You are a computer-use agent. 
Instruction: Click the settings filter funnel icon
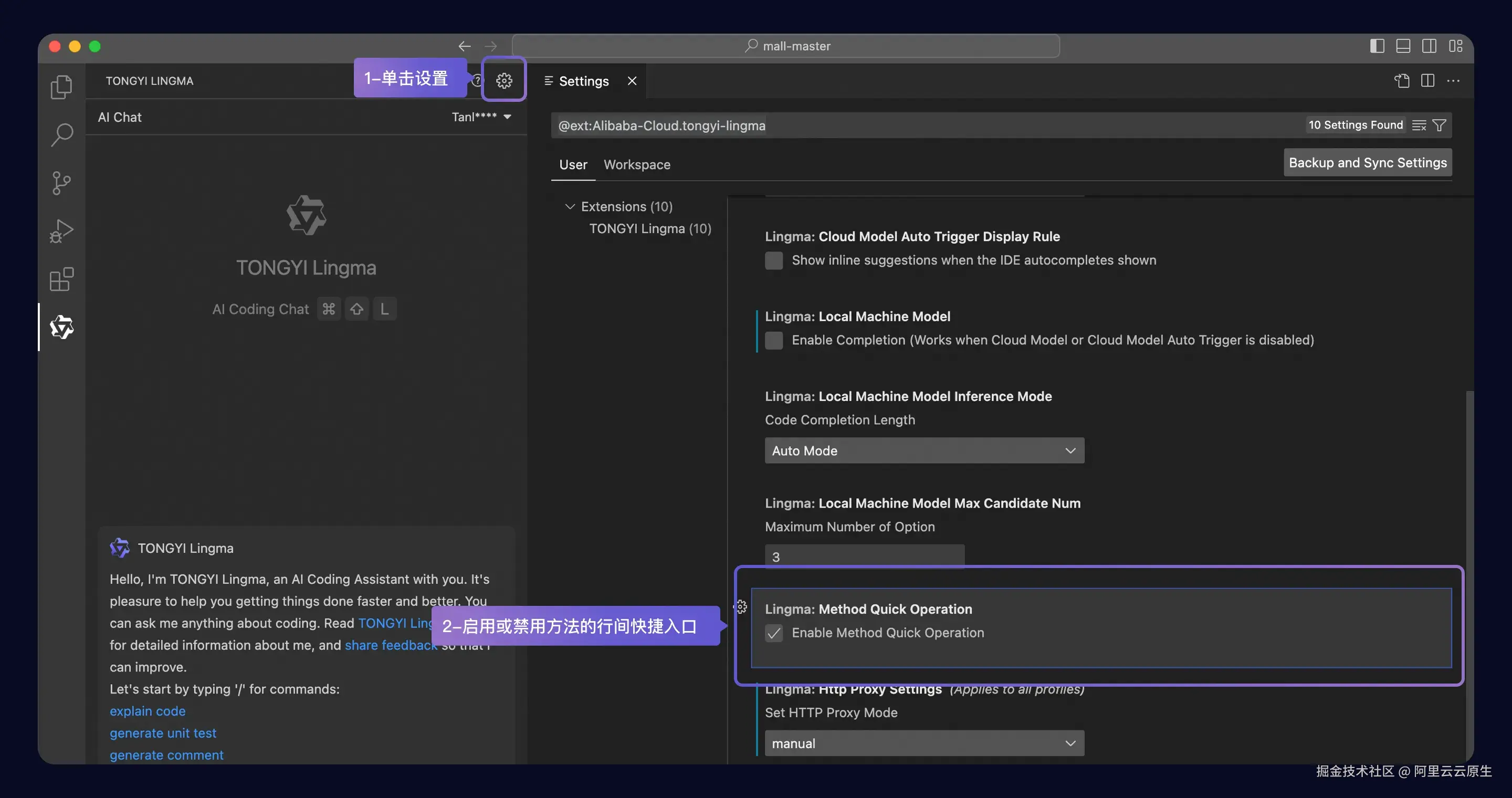pos(1439,125)
